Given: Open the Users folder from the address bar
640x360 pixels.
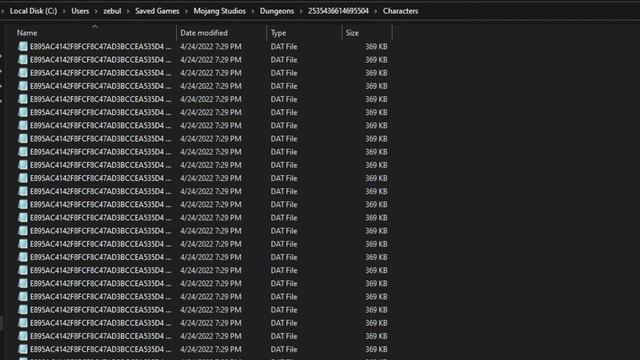Looking at the screenshot, I should tap(80, 11).
